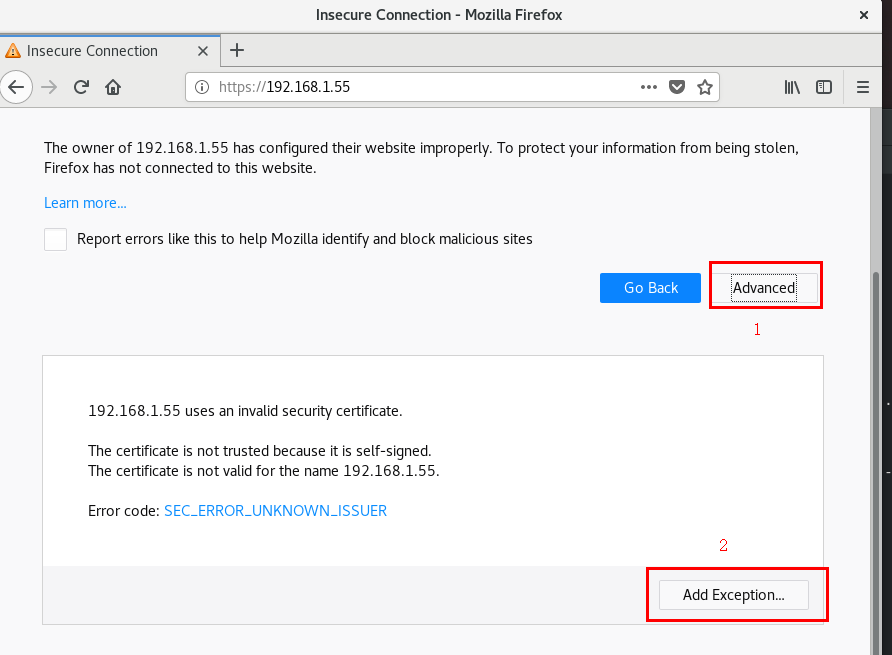Open SEC_ERROR_UNKNOWN_ISSUER error code link

pyautogui.click(x=275, y=510)
